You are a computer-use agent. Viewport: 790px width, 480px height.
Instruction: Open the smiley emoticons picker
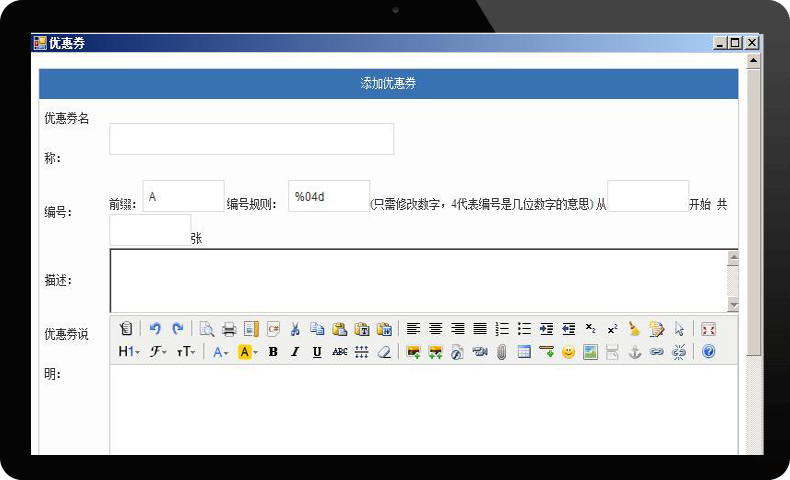click(568, 352)
